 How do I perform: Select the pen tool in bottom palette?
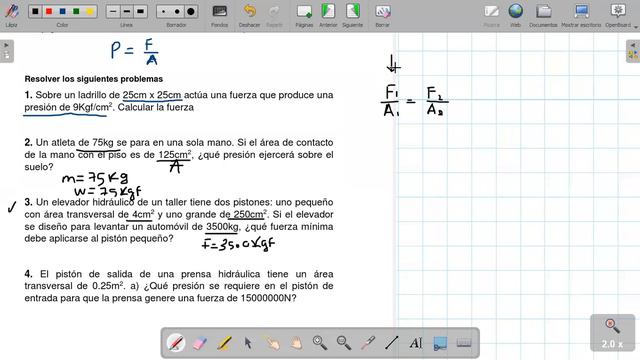pyautogui.click(x=176, y=343)
